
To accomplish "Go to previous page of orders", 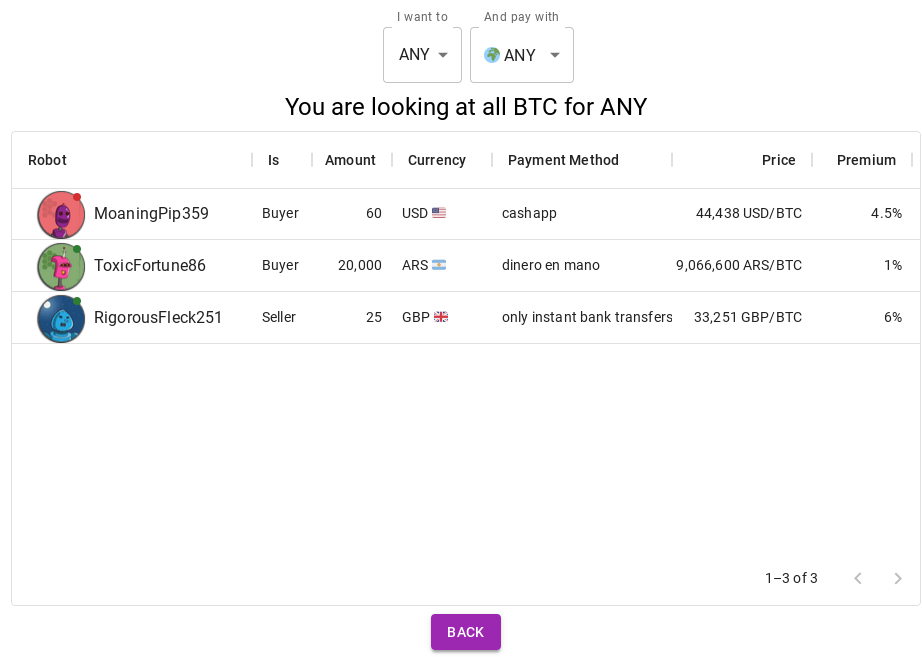I will pyautogui.click(x=857, y=578).
